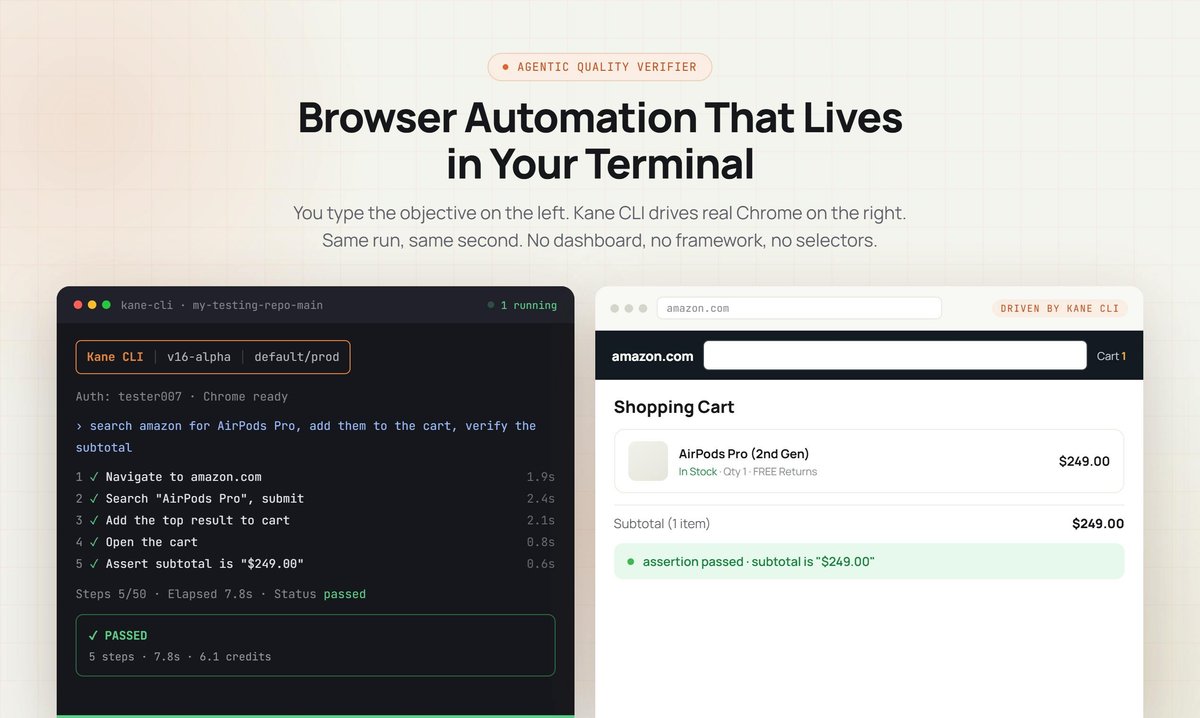
Task: Click the first gray browser window dot
Action: coord(615,308)
